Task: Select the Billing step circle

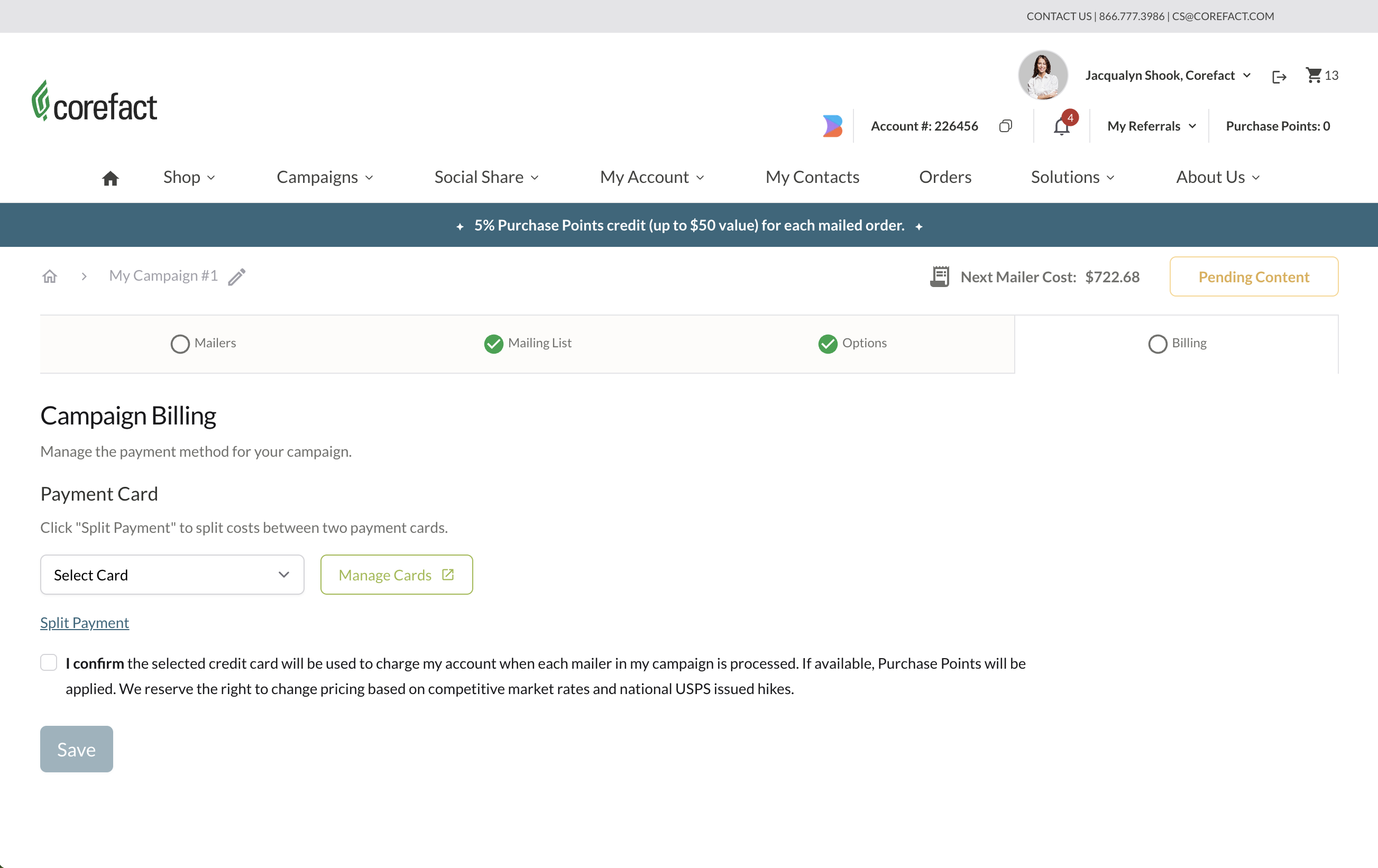Action: [x=1157, y=343]
